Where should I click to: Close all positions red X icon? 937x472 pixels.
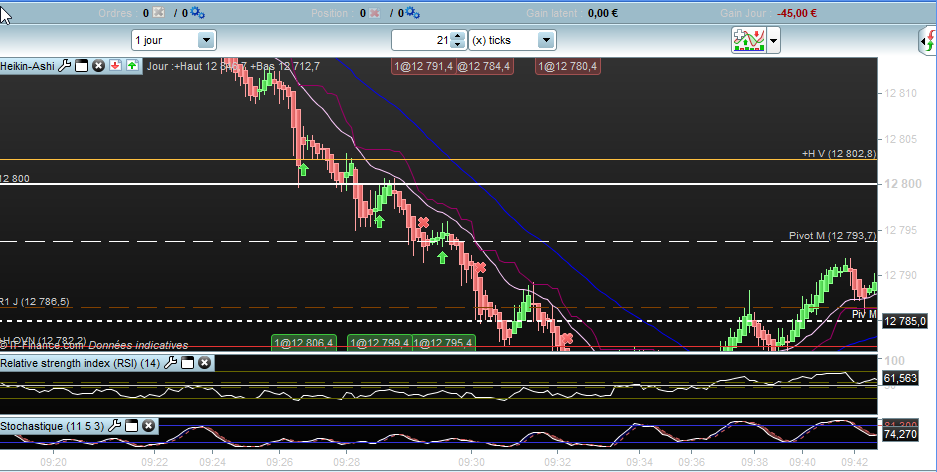(375, 13)
